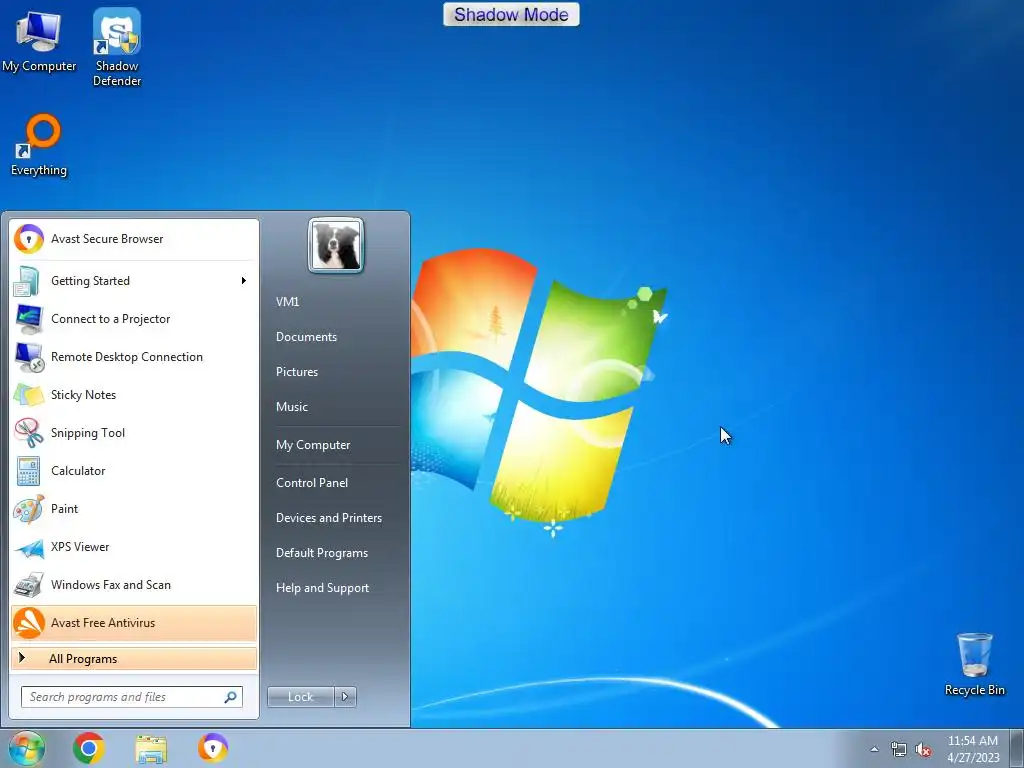Click the Getting Started icon

(x=28, y=281)
